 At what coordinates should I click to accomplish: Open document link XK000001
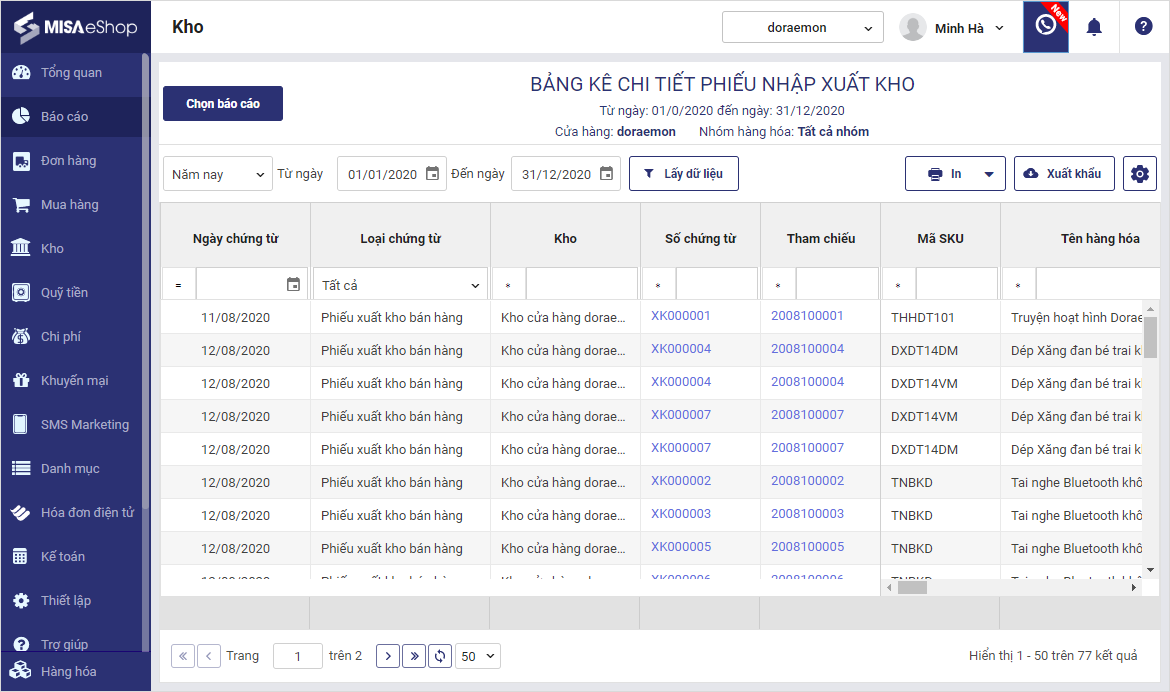tap(680, 316)
